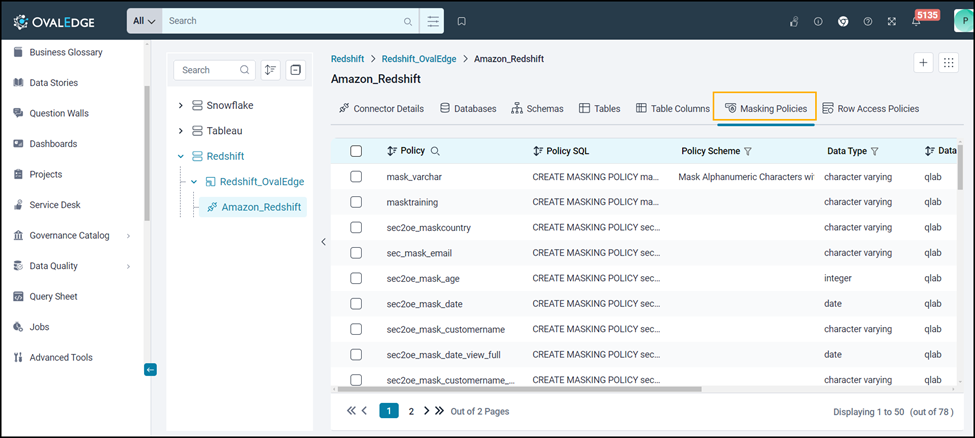
Task: Switch to the Databases tab
Action: (x=468, y=108)
